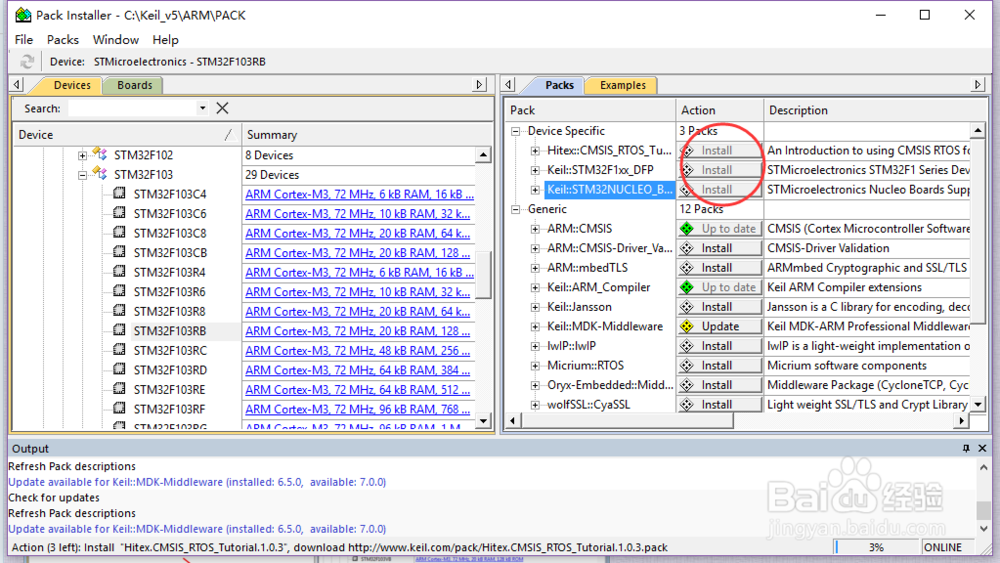Image resolution: width=1000 pixels, height=563 pixels.
Task: Click the family icon beside STM32F103
Action: tap(99, 173)
